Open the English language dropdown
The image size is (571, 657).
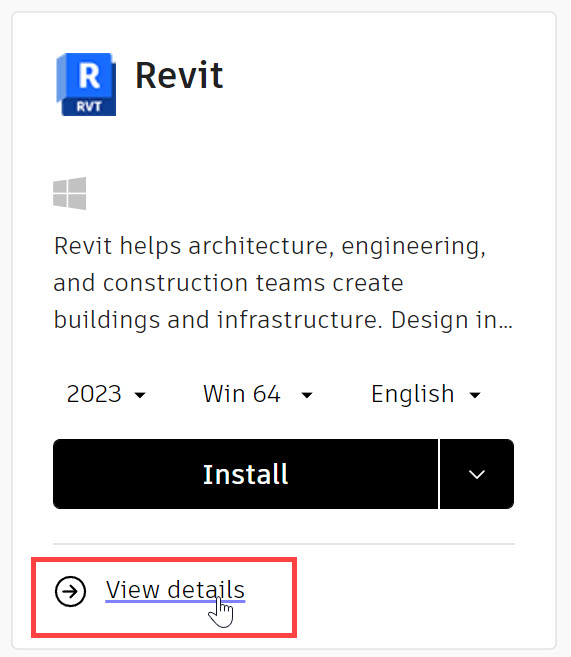426,394
